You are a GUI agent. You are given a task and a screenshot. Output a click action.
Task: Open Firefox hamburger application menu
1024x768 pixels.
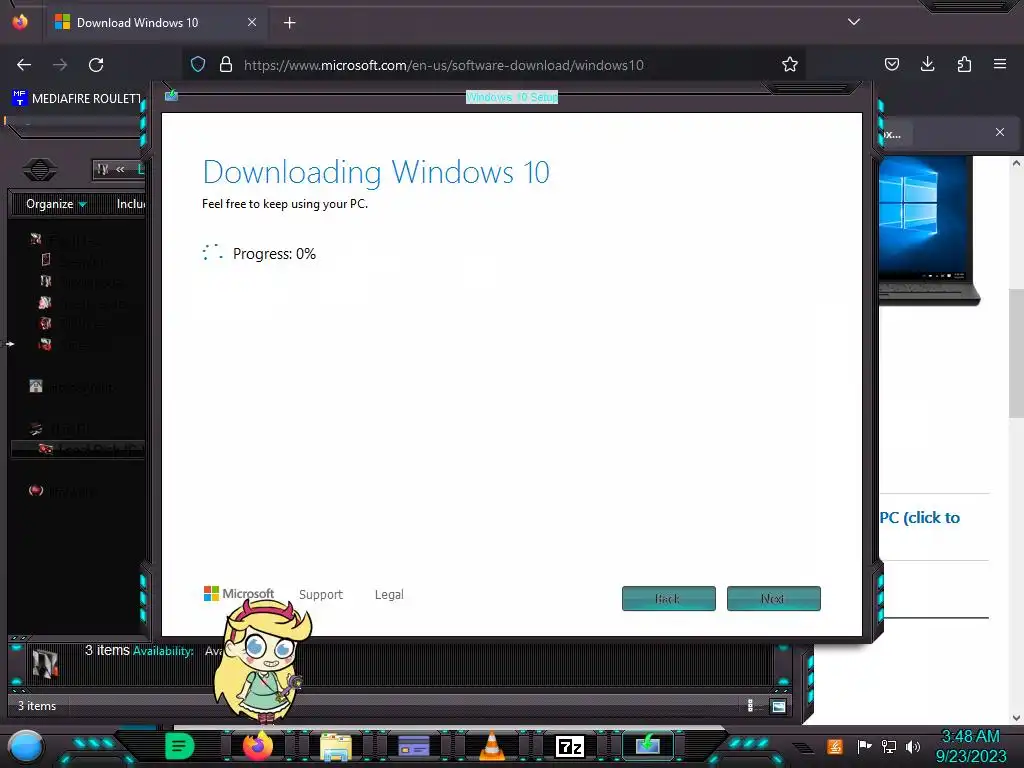1000,64
